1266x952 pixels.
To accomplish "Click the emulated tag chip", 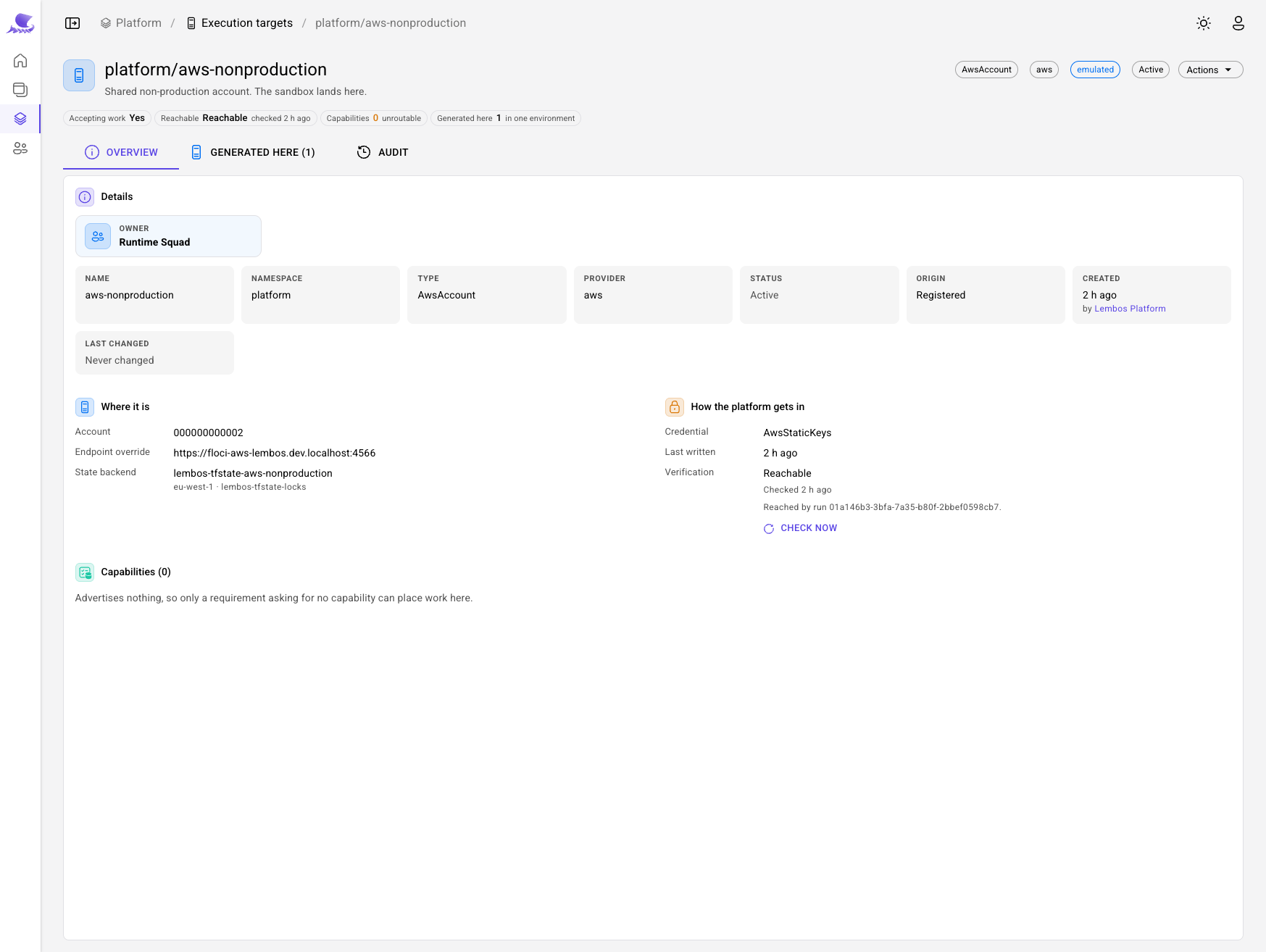I will pos(1095,70).
